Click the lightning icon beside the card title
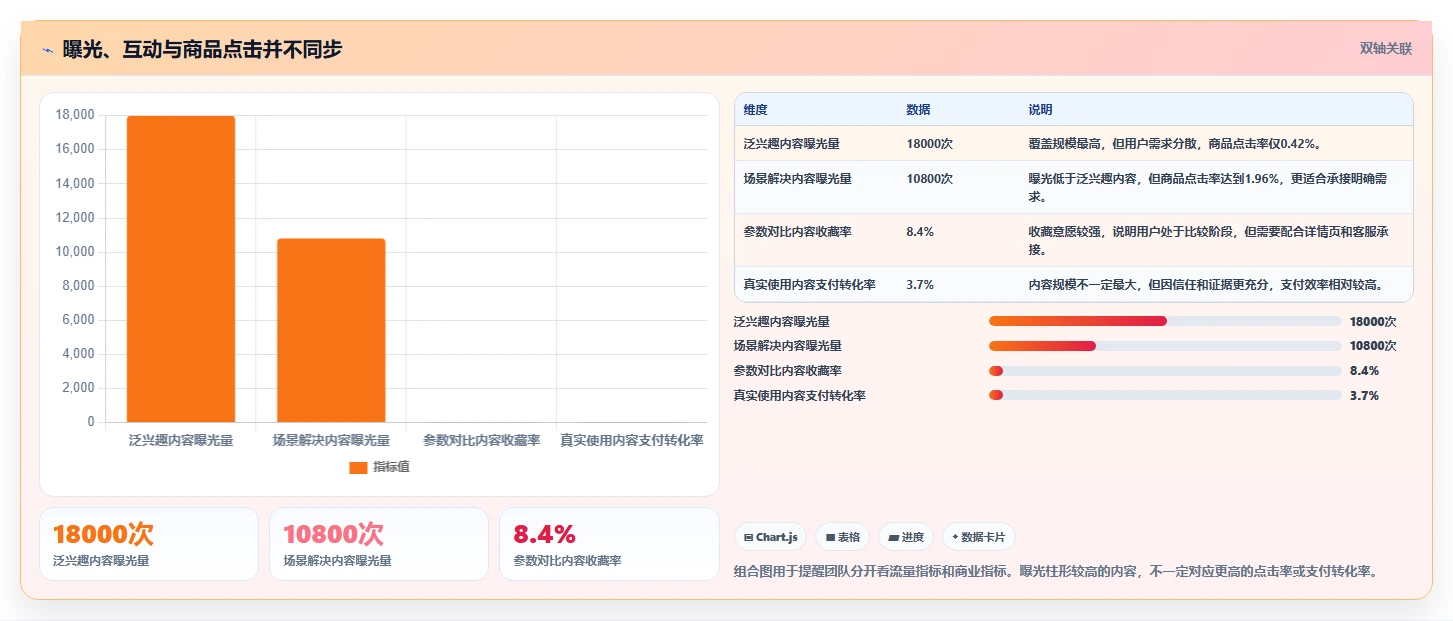 point(48,49)
